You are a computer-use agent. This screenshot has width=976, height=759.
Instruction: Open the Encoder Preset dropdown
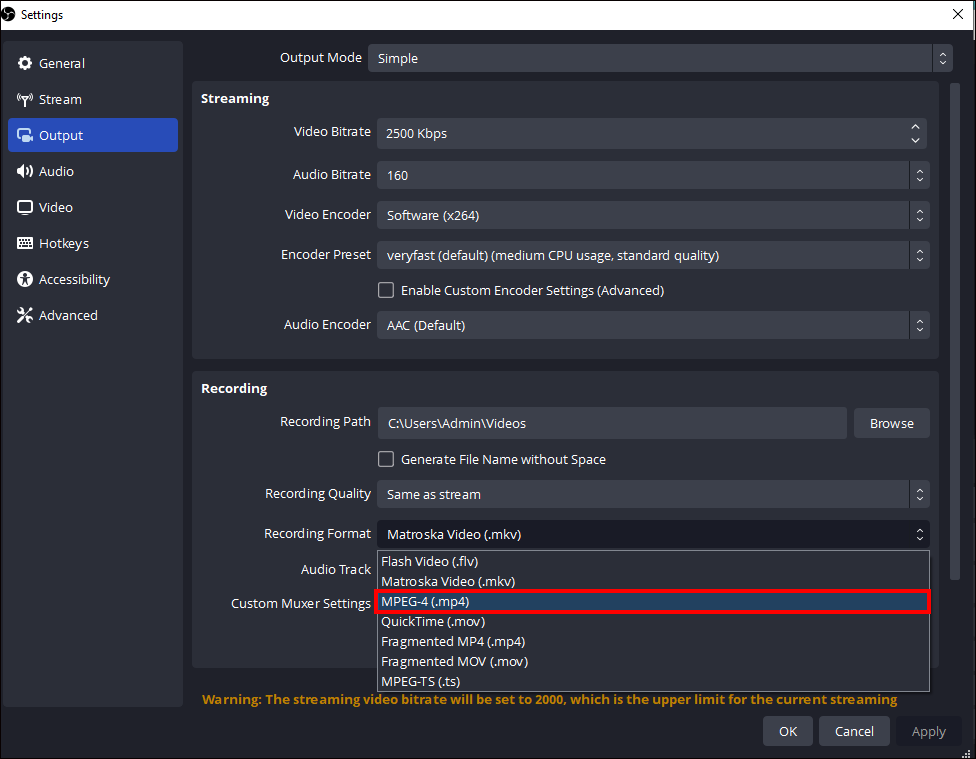point(652,255)
